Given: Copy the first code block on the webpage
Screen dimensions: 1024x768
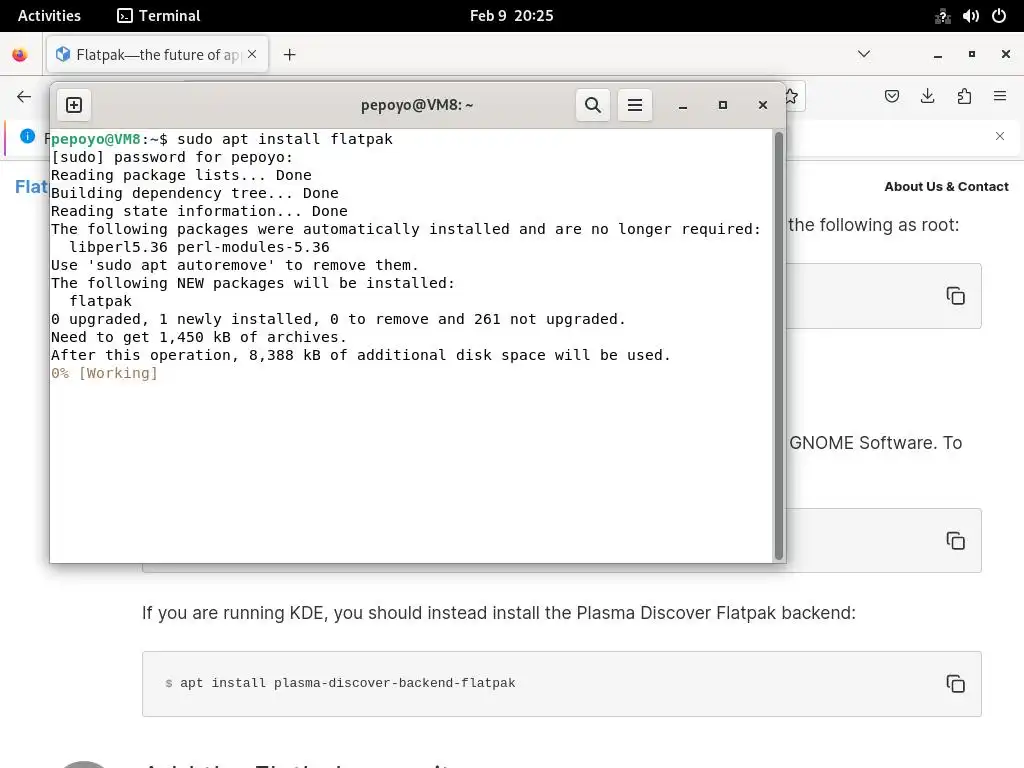Looking at the screenshot, I should pos(955,296).
